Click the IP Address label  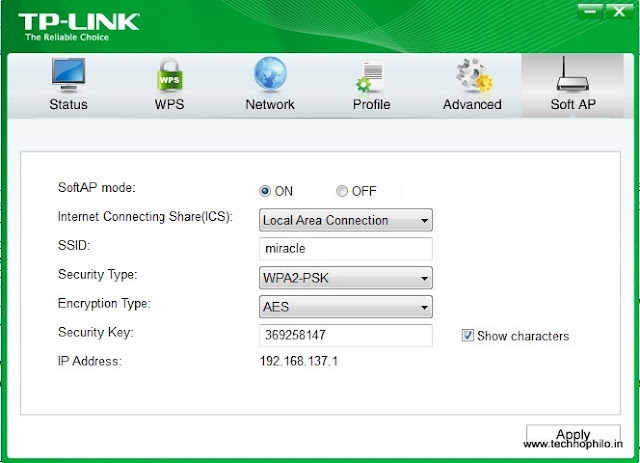tap(90, 361)
